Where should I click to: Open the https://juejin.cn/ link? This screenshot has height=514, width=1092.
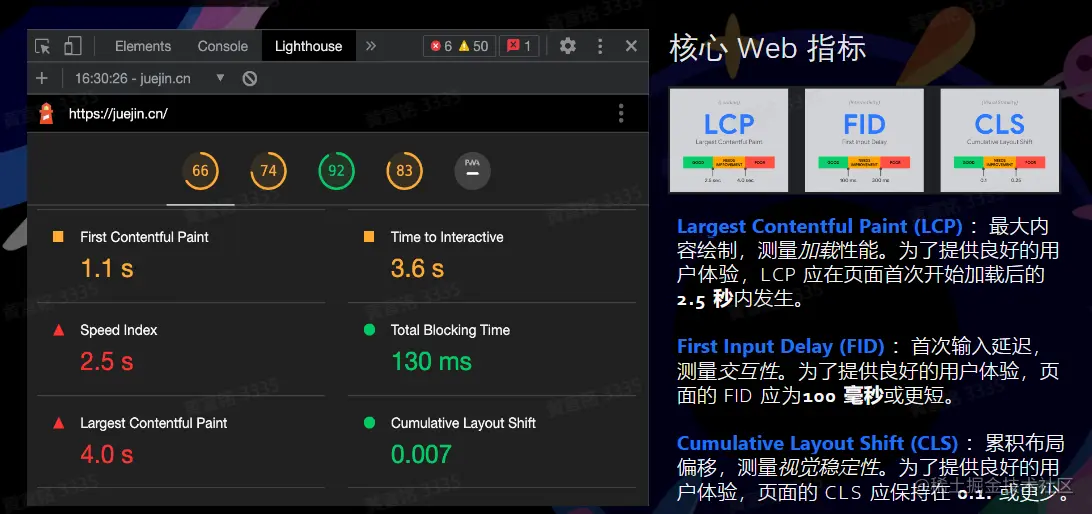(x=118, y=114)
